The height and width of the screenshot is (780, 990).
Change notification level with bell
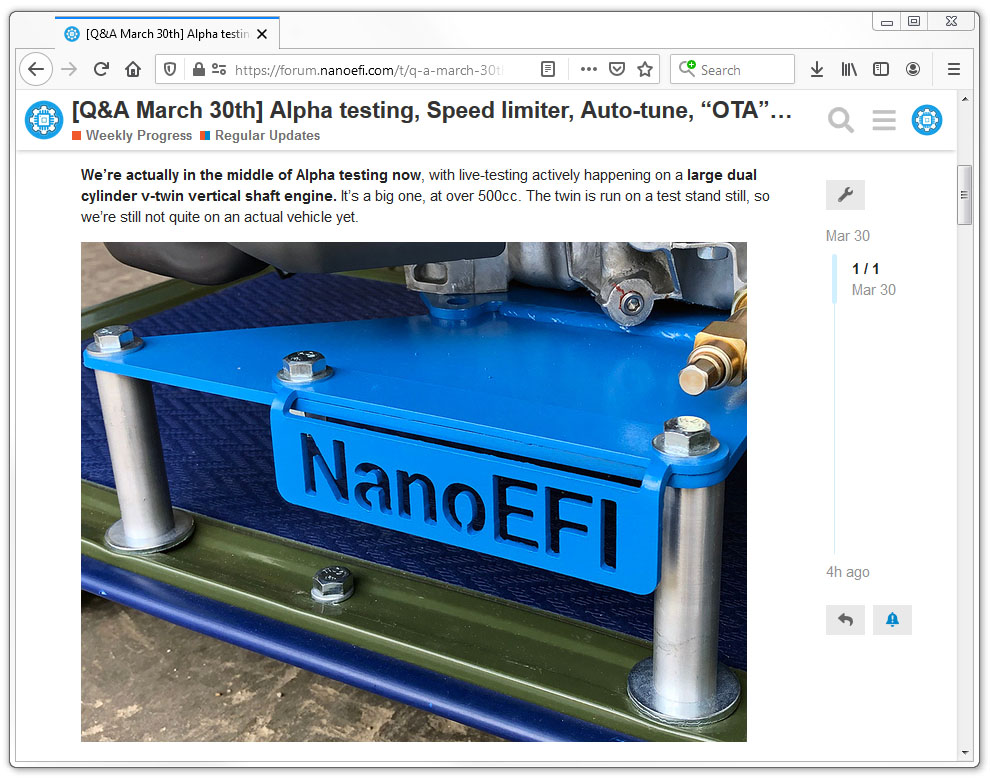pyautogui.click(x=892, y=620)
